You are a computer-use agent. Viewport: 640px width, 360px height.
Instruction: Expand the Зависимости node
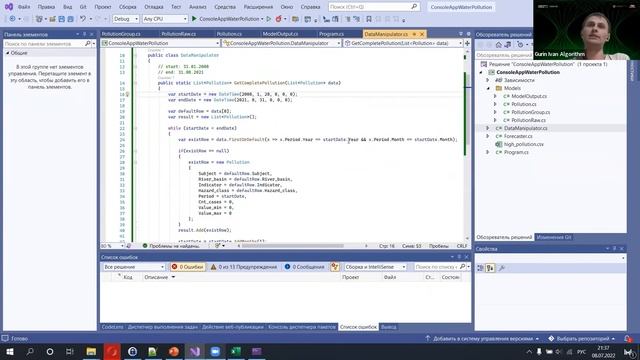(x=488, y=80)
